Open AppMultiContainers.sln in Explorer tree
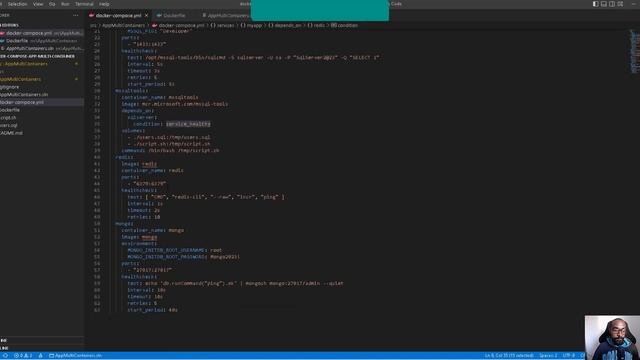 (42, 95)
